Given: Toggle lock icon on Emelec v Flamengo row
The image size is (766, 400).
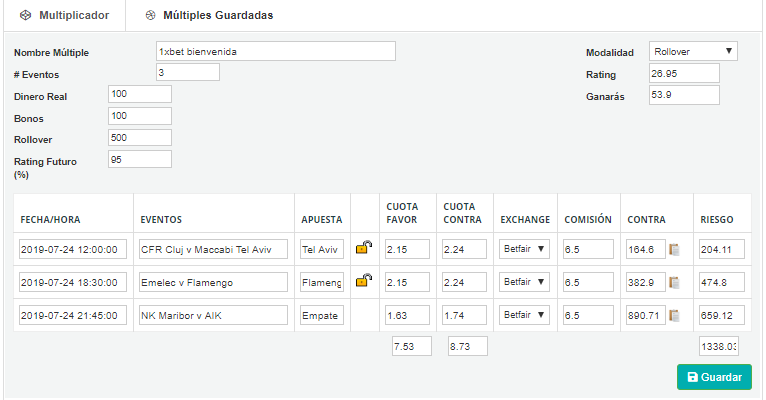Looking at the screenshot, I should (x=364, y=280).
